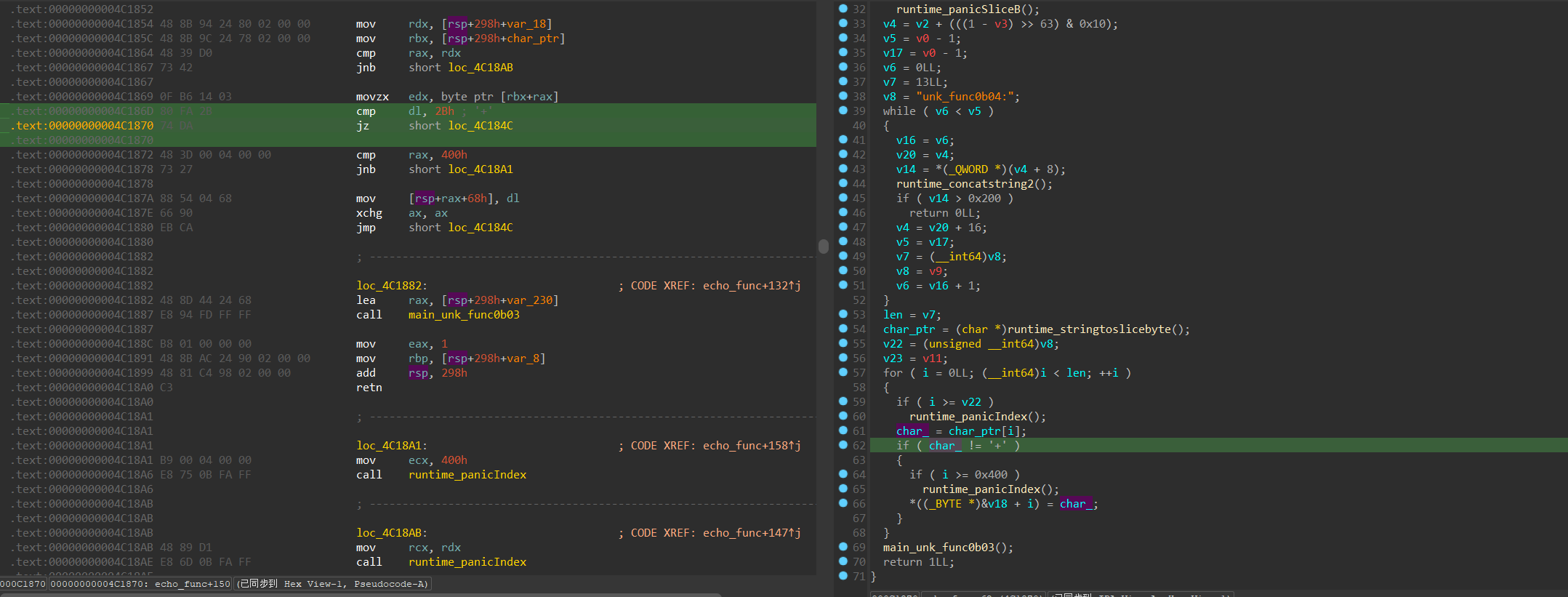Screen dimensions: 1568x597
Task: Click highlighted address .text:00000000004C1870 jz row
Action: (82, 126)
